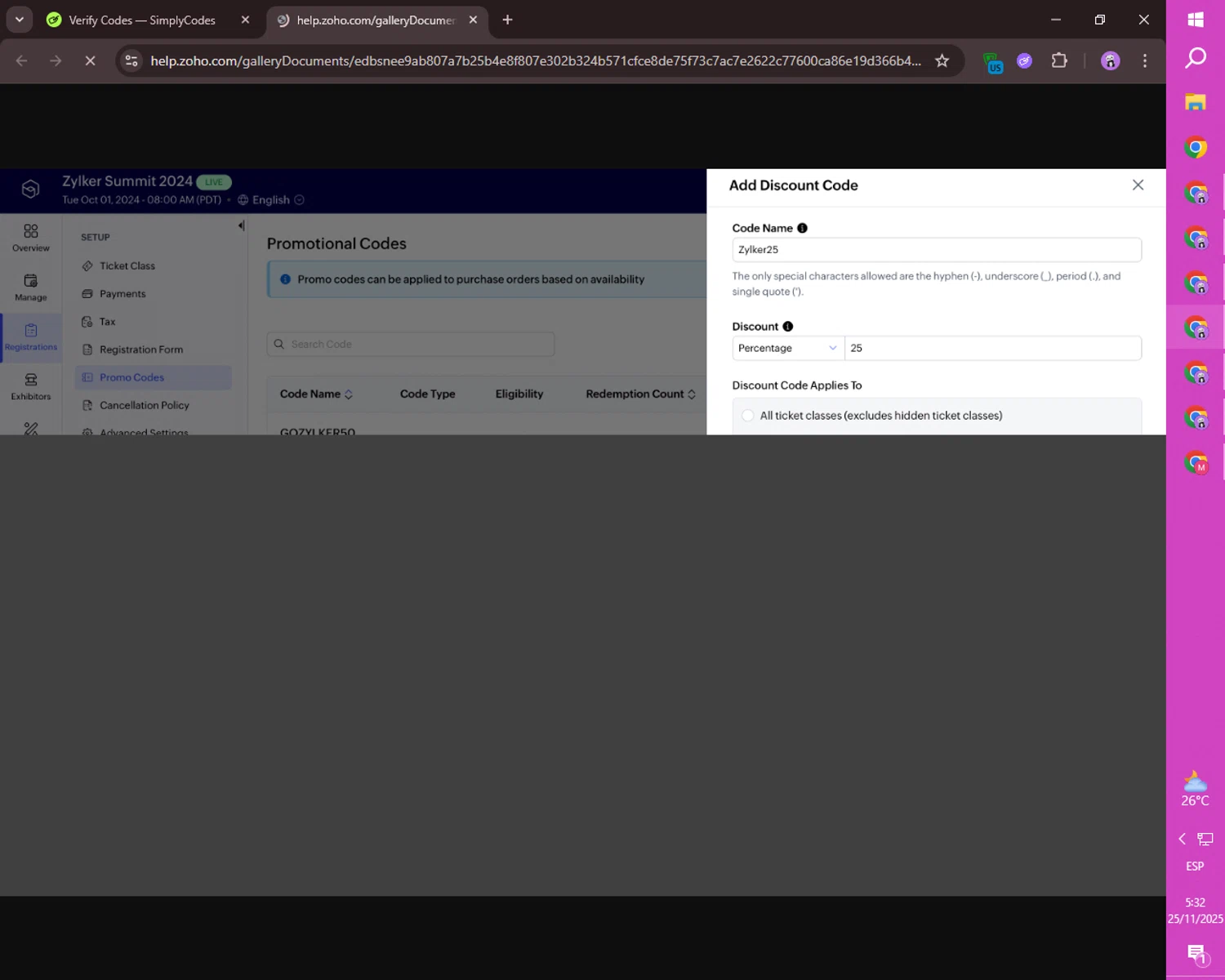Sort by Redemption Count column arrows

(692, 394)
